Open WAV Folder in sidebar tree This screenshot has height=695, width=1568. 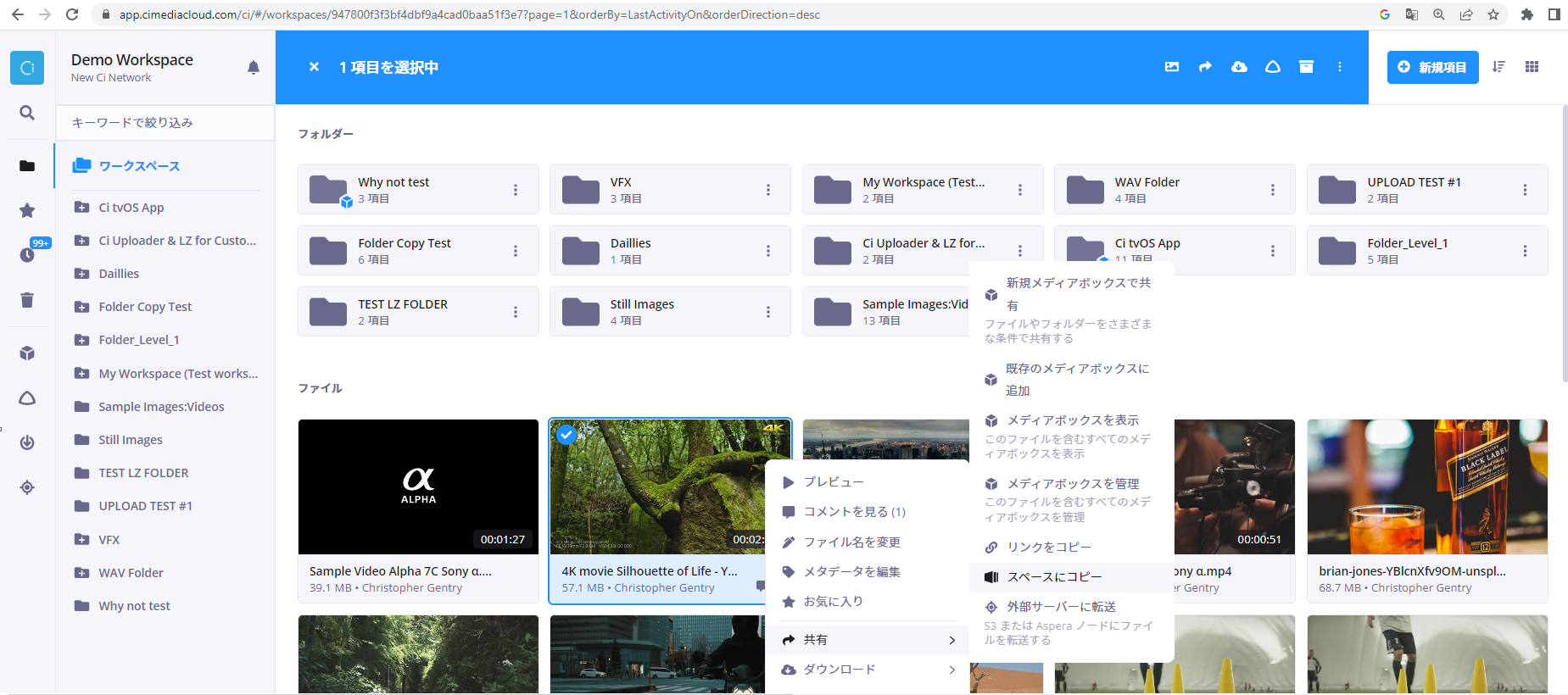click(x=131, y=573)
